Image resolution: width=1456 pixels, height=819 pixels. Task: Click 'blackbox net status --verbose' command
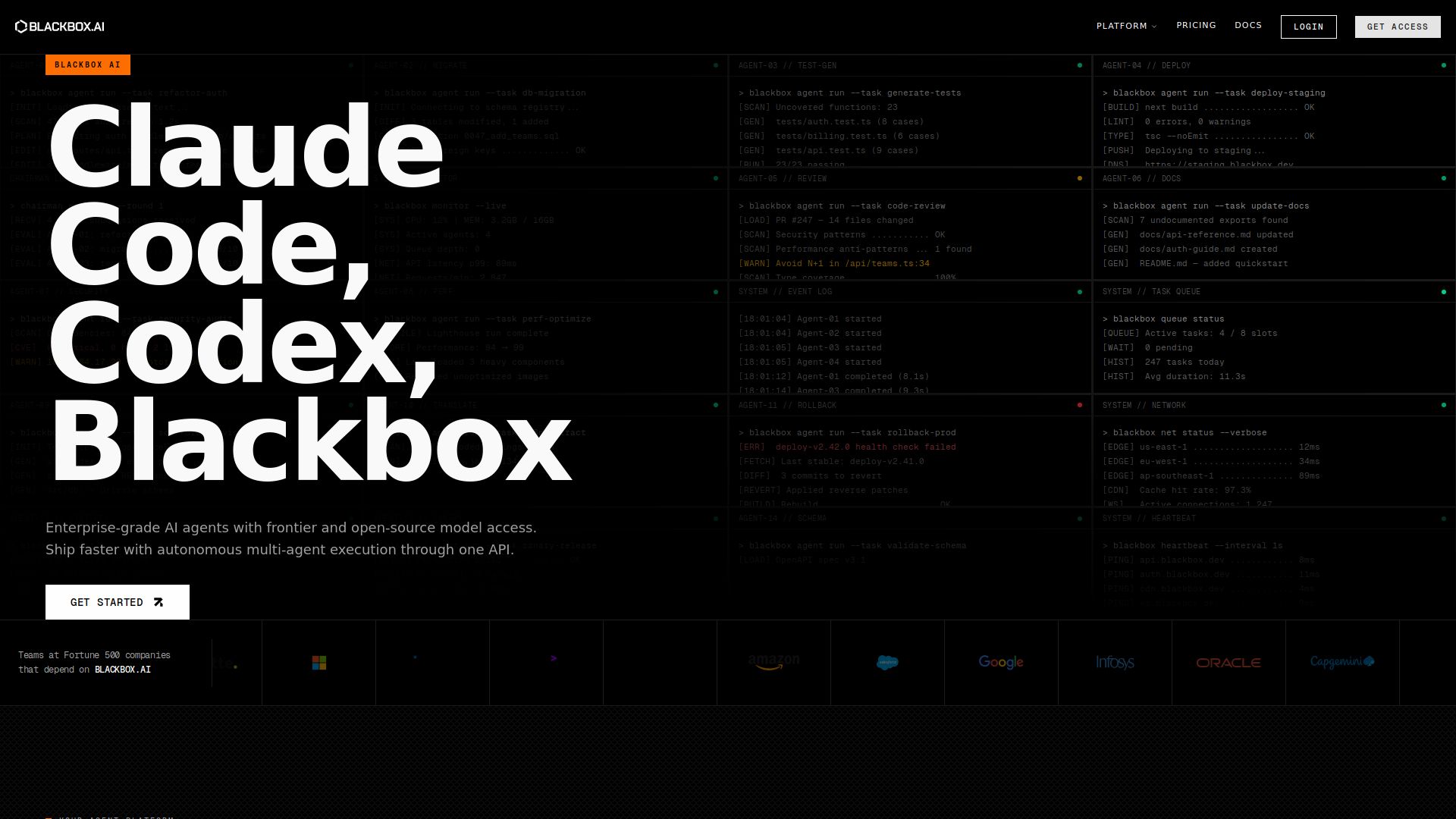(1185, 433)
